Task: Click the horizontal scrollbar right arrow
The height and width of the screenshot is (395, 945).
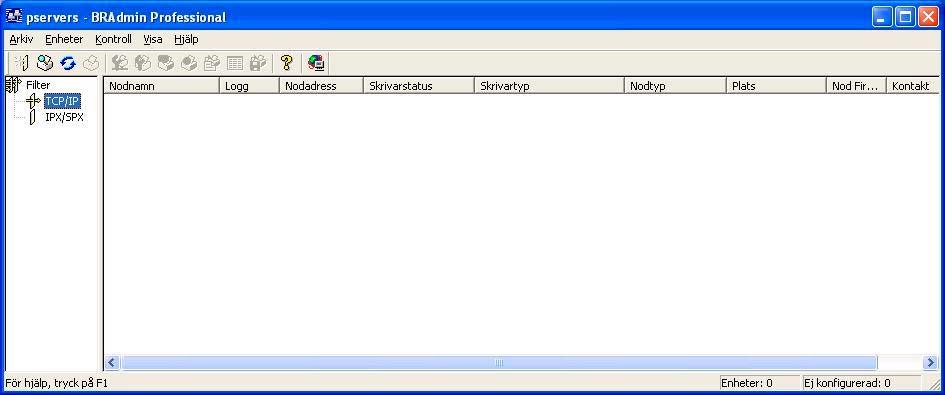Action: [x=931, y=362]
